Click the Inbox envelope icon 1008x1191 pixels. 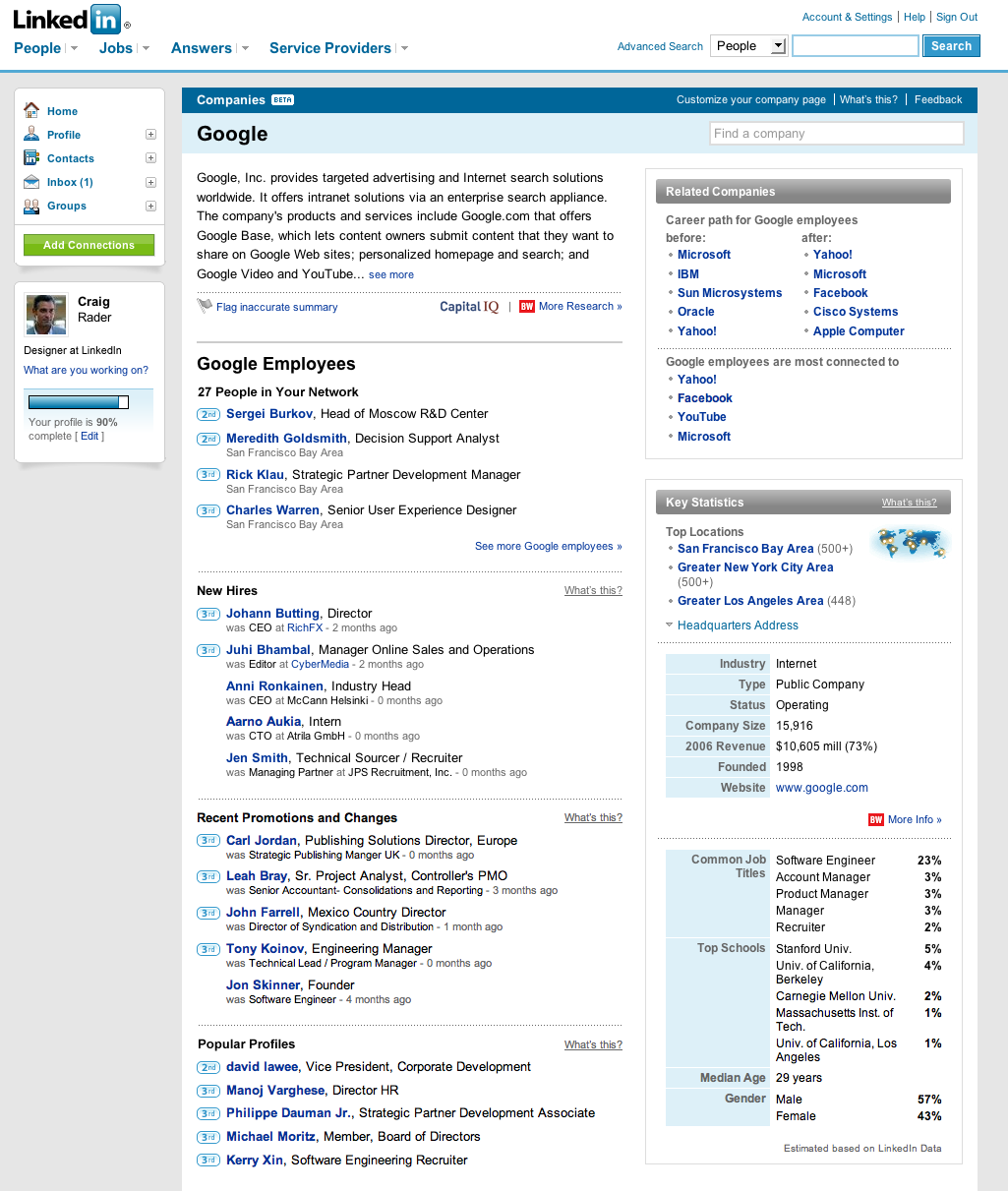31,182
